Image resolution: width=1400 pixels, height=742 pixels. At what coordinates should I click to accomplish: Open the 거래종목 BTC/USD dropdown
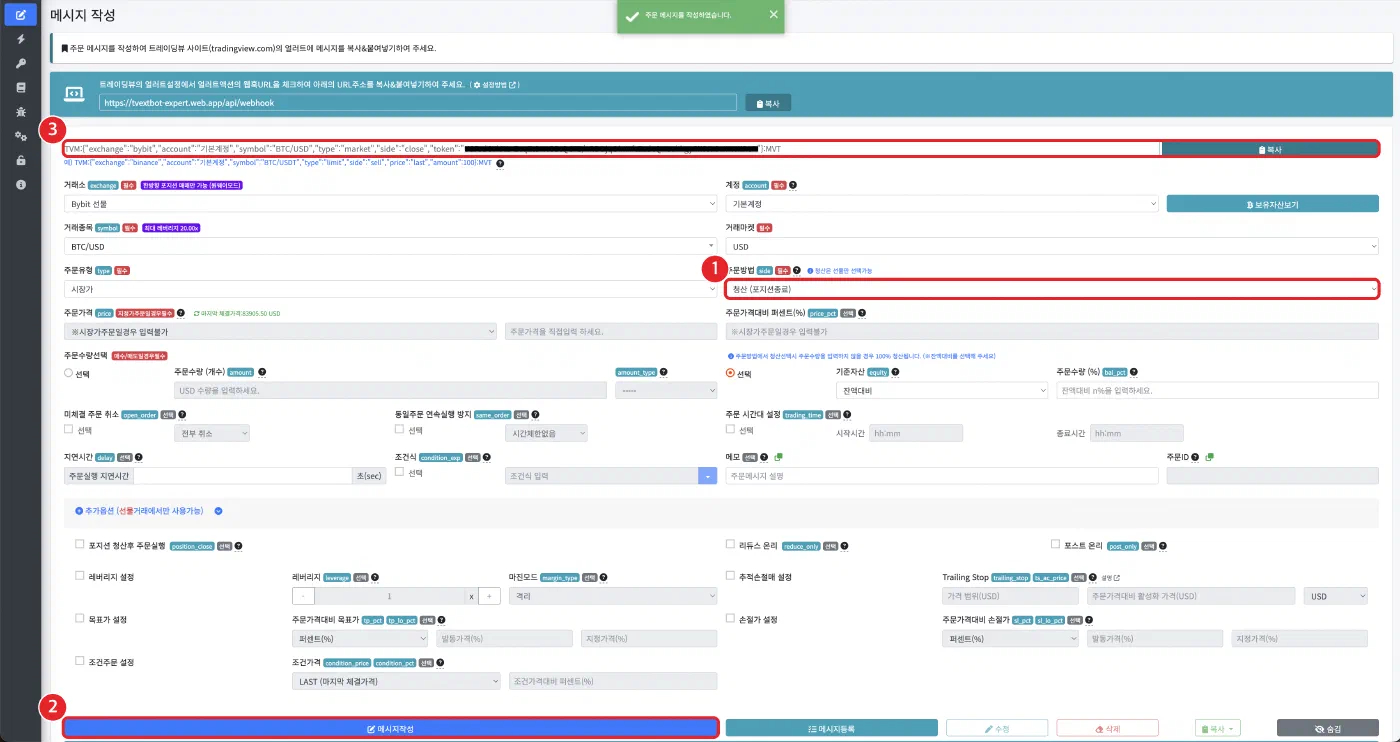[x=390, y=246]
